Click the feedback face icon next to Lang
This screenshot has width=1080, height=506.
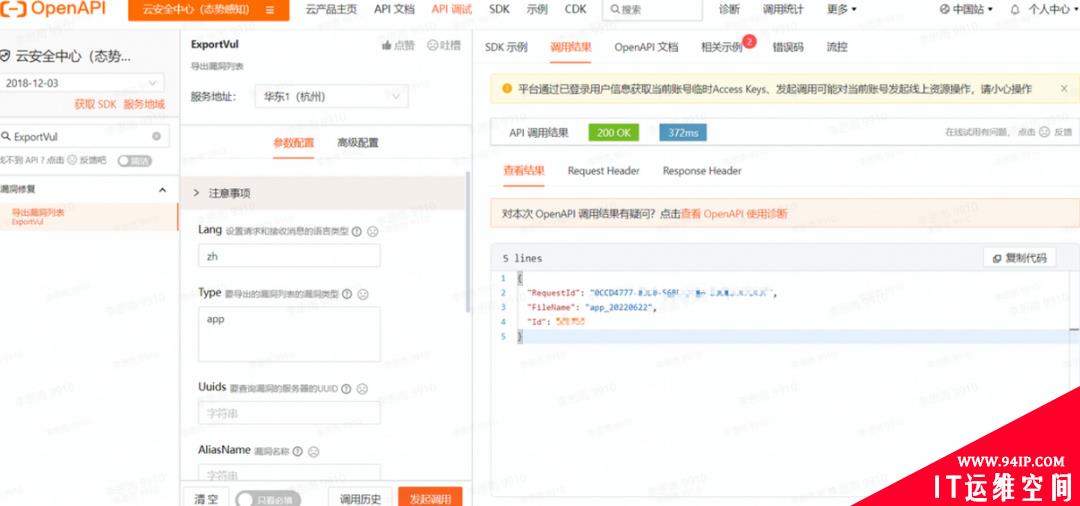pos(373,232)
